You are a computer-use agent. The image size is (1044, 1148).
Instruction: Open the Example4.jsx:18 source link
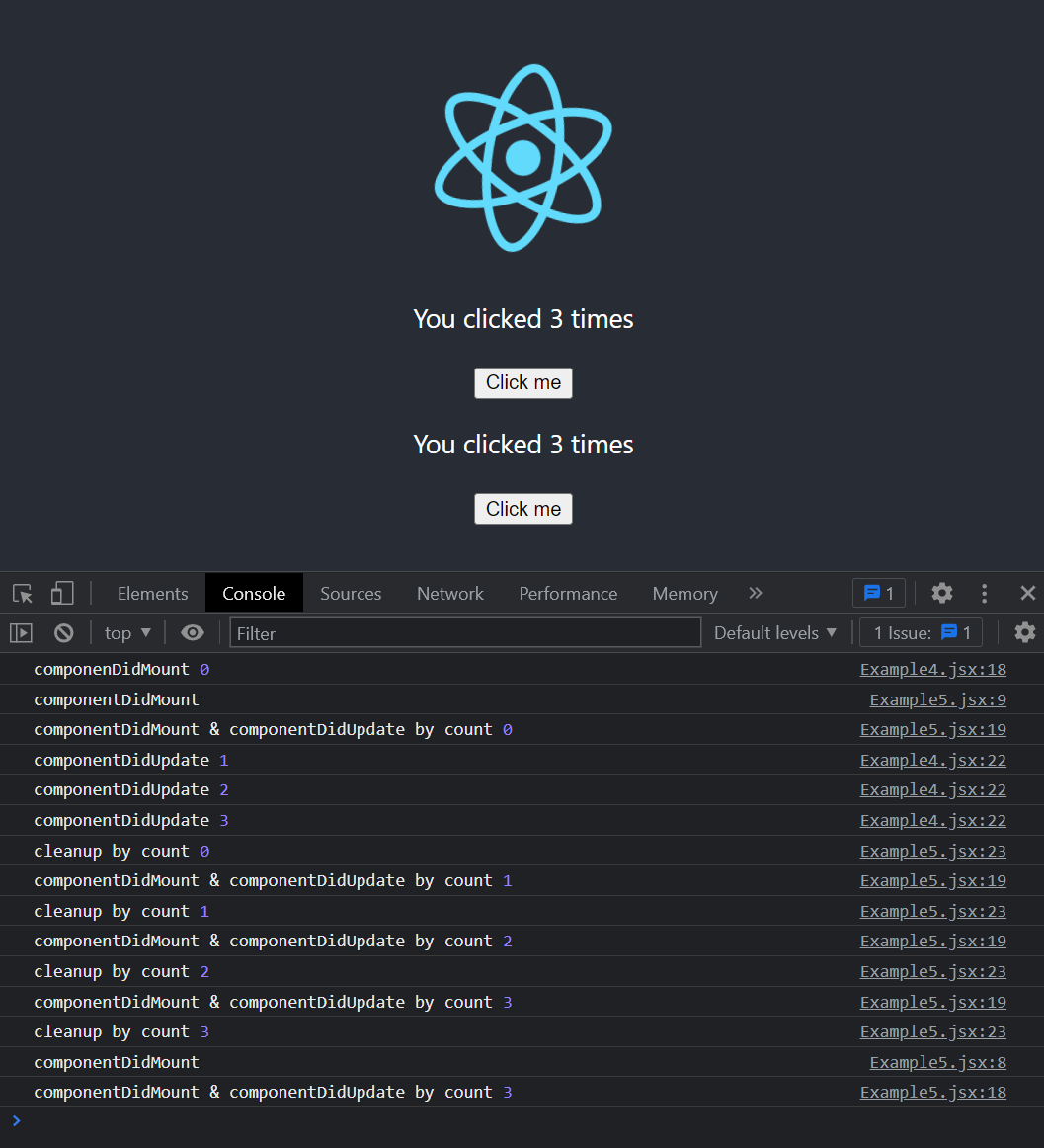[x=932, y=669]
